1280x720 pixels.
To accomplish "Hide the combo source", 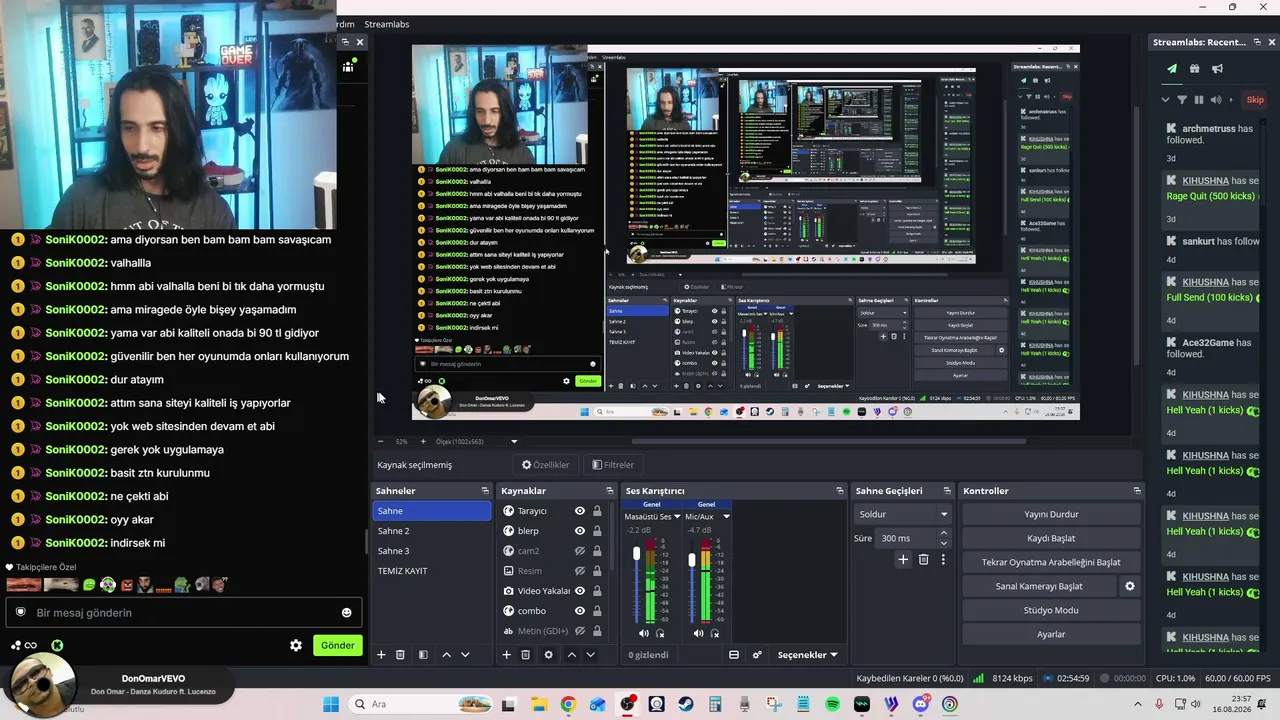I will (579, 611).
